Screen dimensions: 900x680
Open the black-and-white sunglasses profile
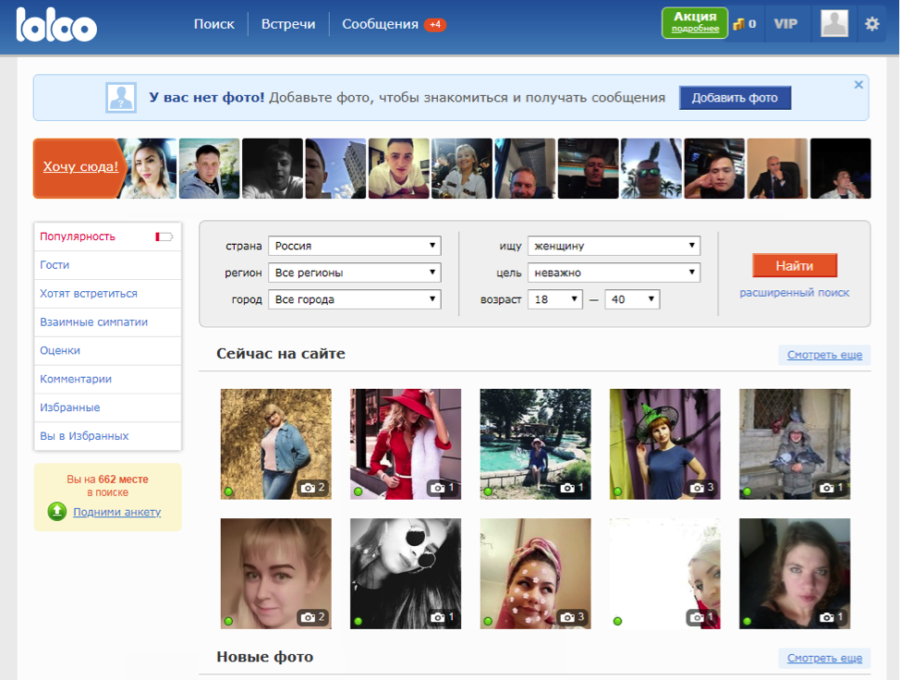coord(406,573)
